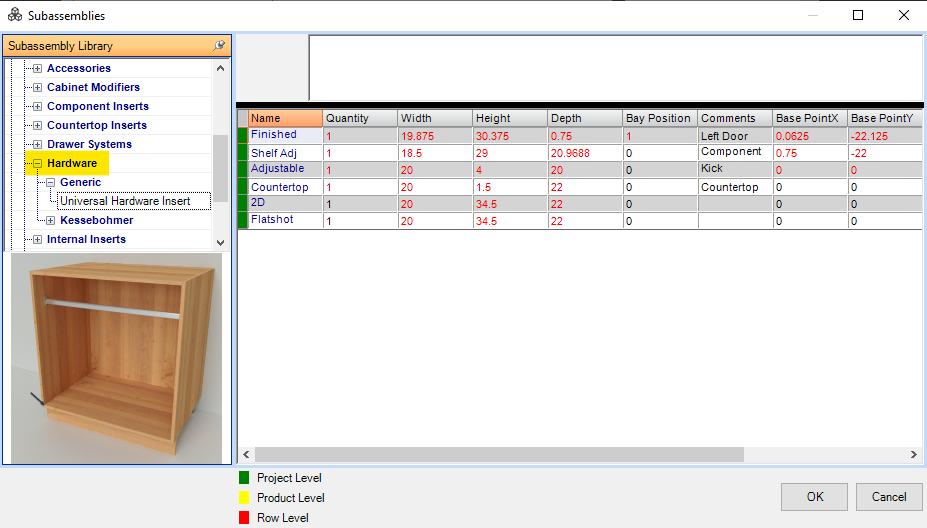Click Width cell of Shelf Adj row
Viewport: 927px width, 528px height.
435,153
